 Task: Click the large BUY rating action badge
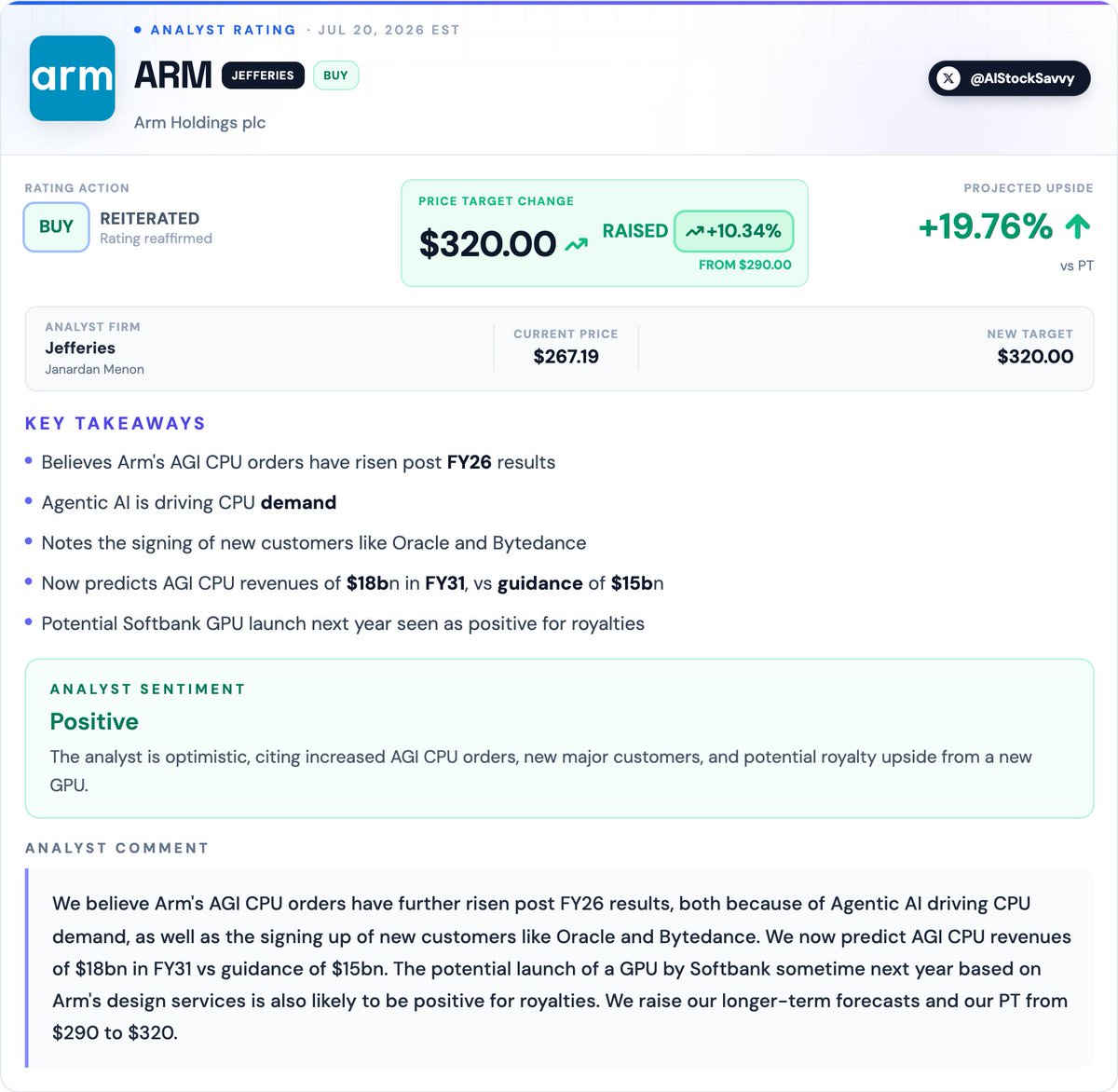click(56, 227)
